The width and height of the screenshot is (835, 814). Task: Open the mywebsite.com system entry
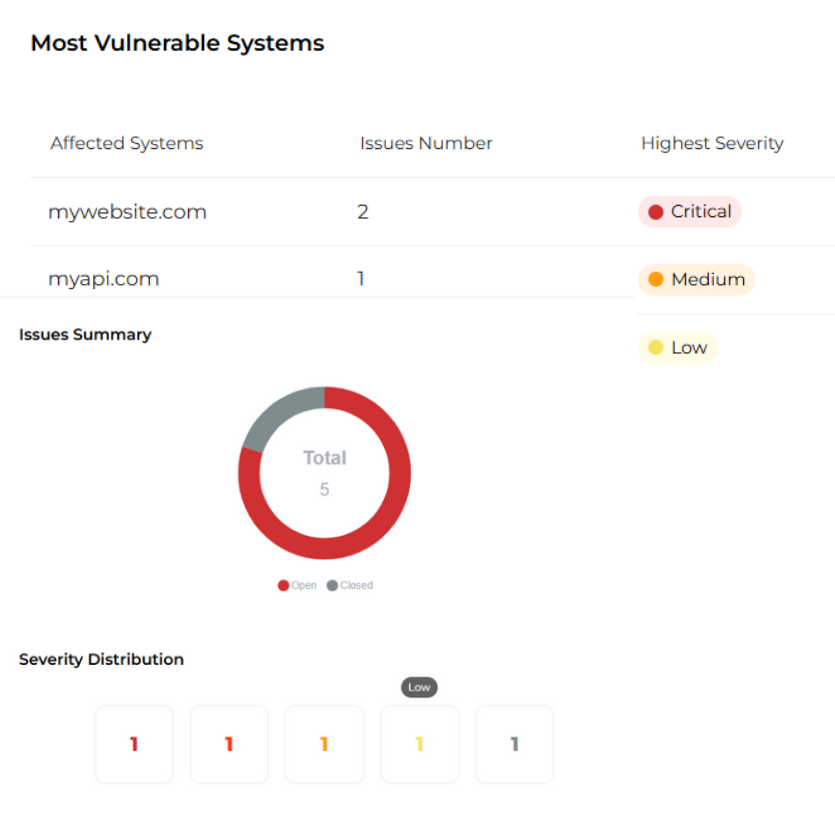pos(127,212)
